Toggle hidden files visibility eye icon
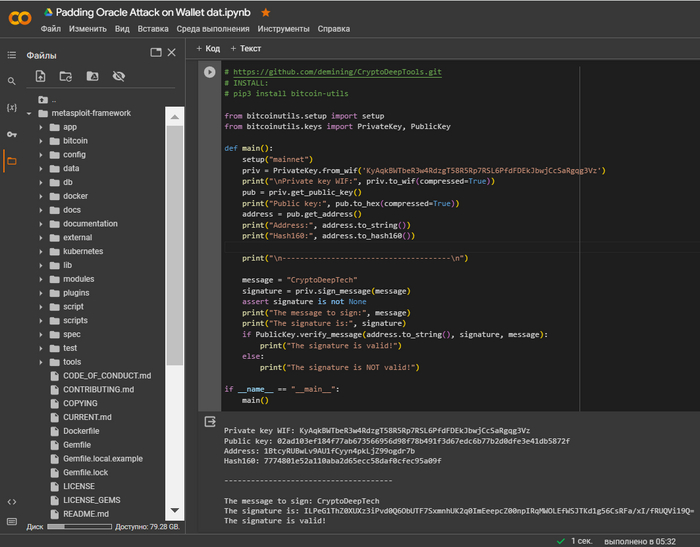 click(x=119, y=76)
